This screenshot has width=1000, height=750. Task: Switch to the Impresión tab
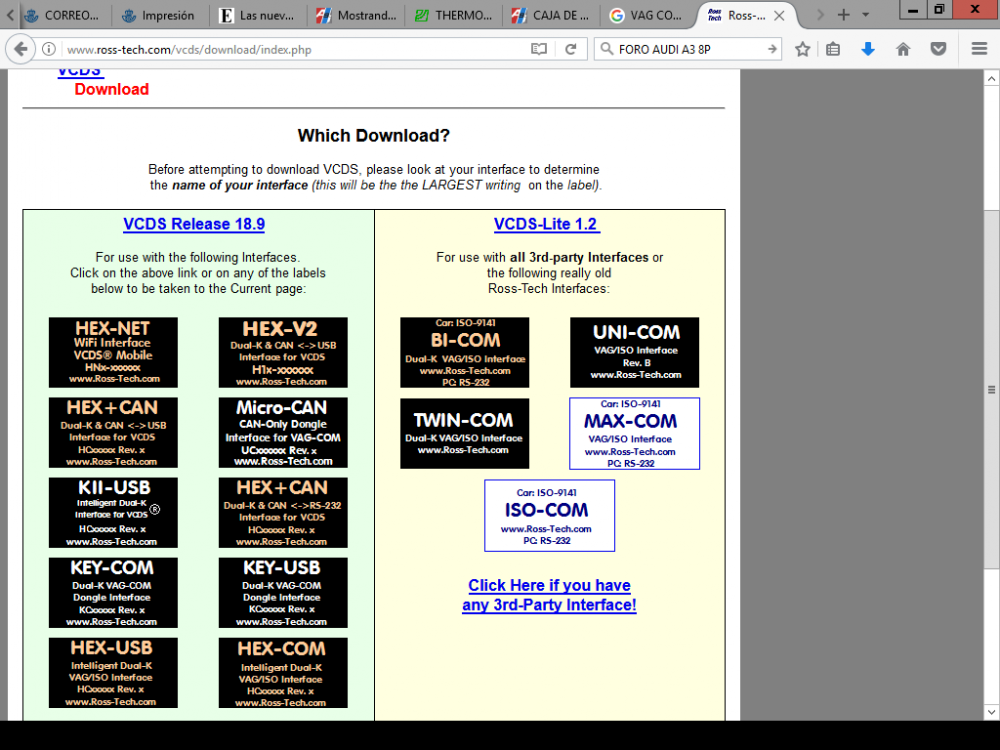[159, 15]
